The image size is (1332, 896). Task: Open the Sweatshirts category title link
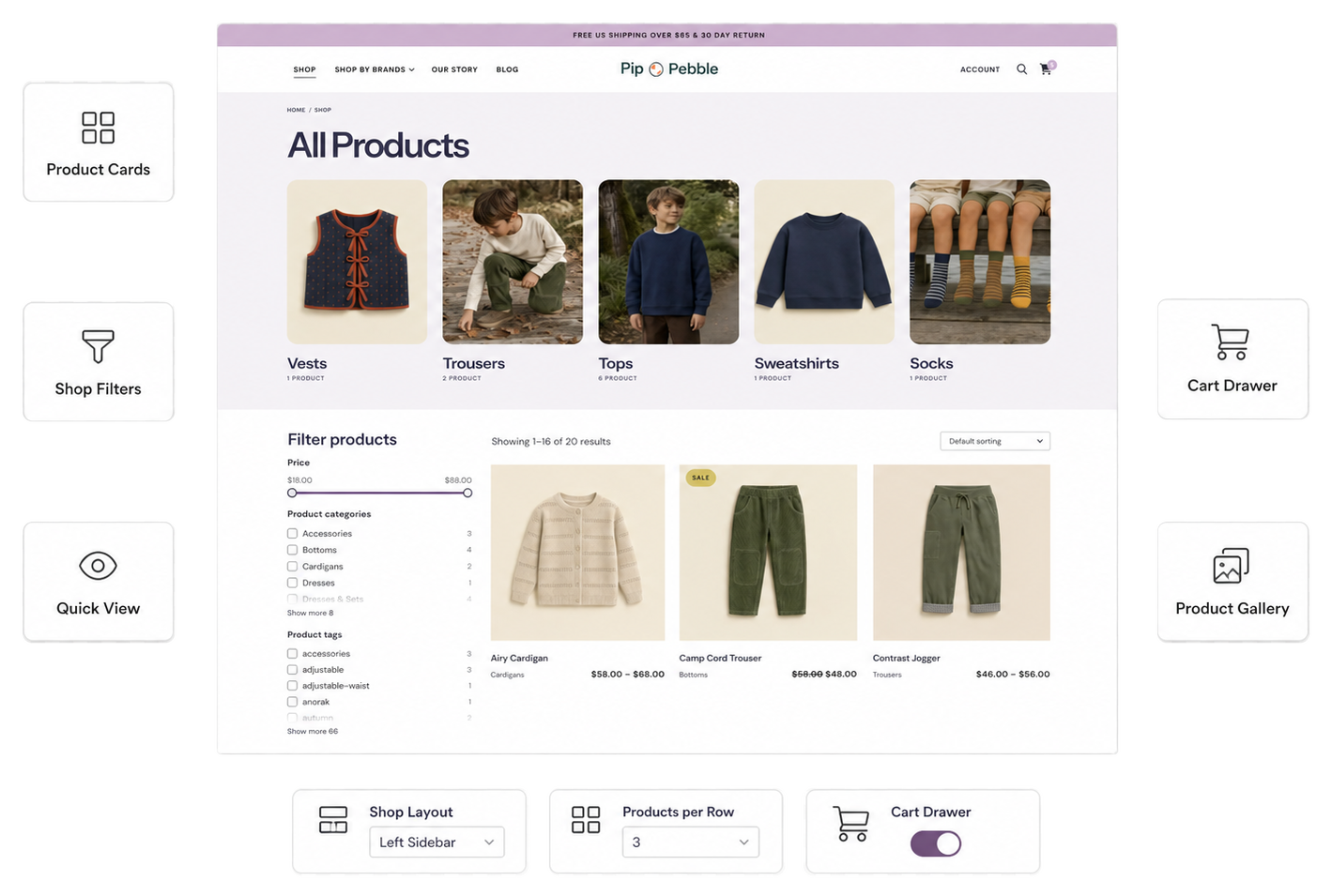pos(797,363)
